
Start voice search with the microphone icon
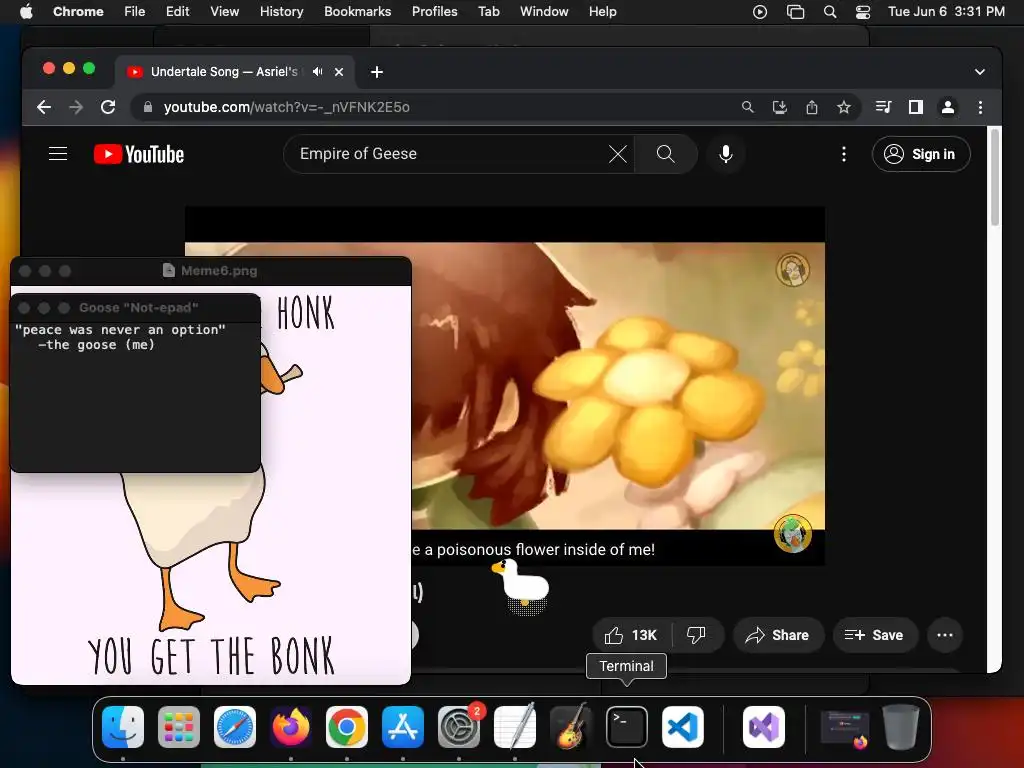tap(726, 154)
